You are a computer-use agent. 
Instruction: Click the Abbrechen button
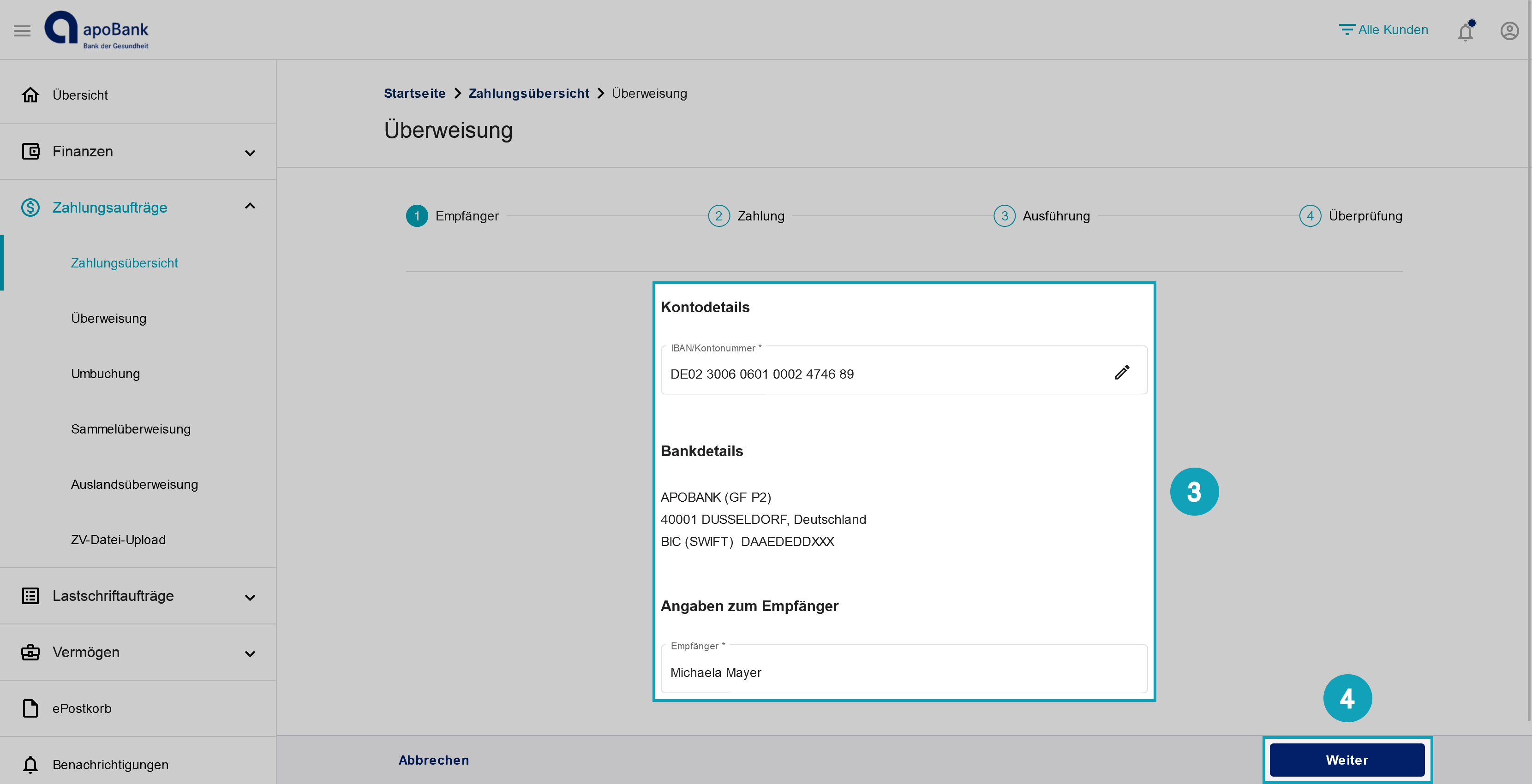(434, 760)
